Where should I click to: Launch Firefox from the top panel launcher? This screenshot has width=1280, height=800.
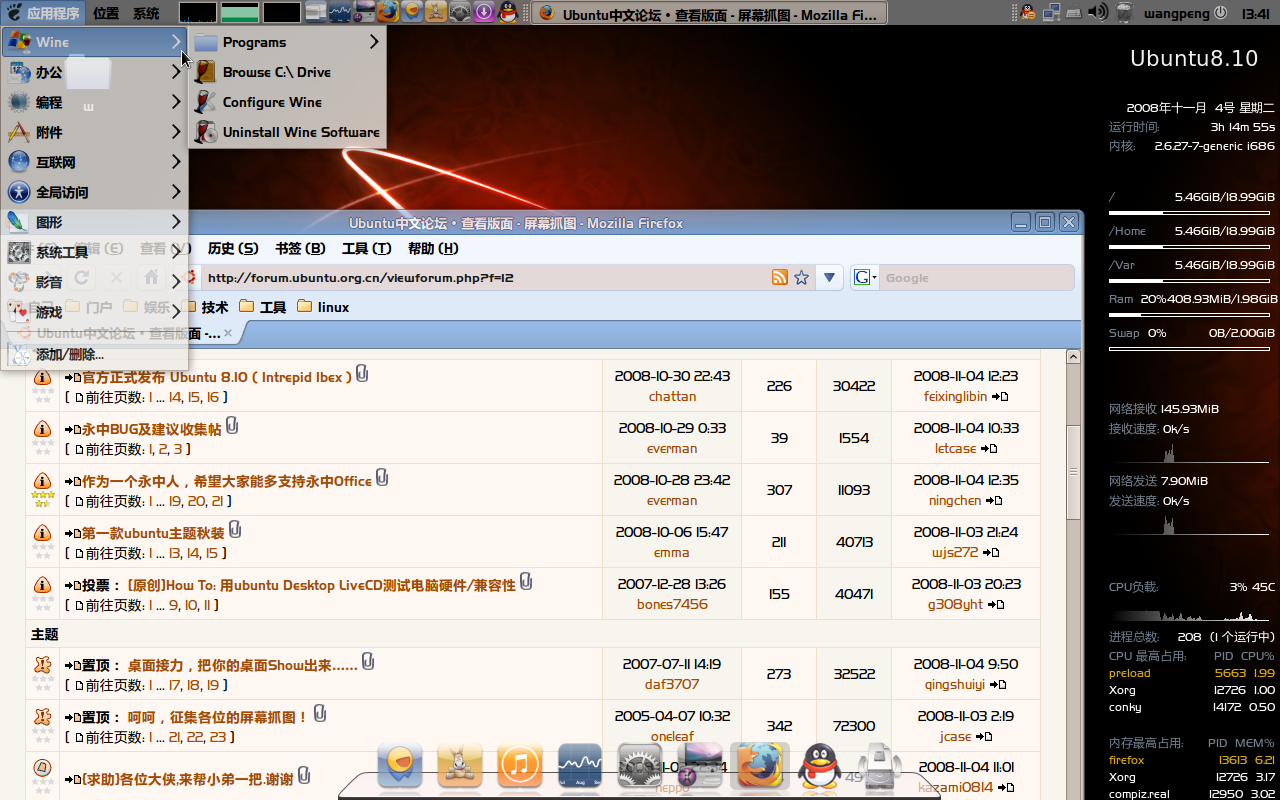(x=387, y=13)
